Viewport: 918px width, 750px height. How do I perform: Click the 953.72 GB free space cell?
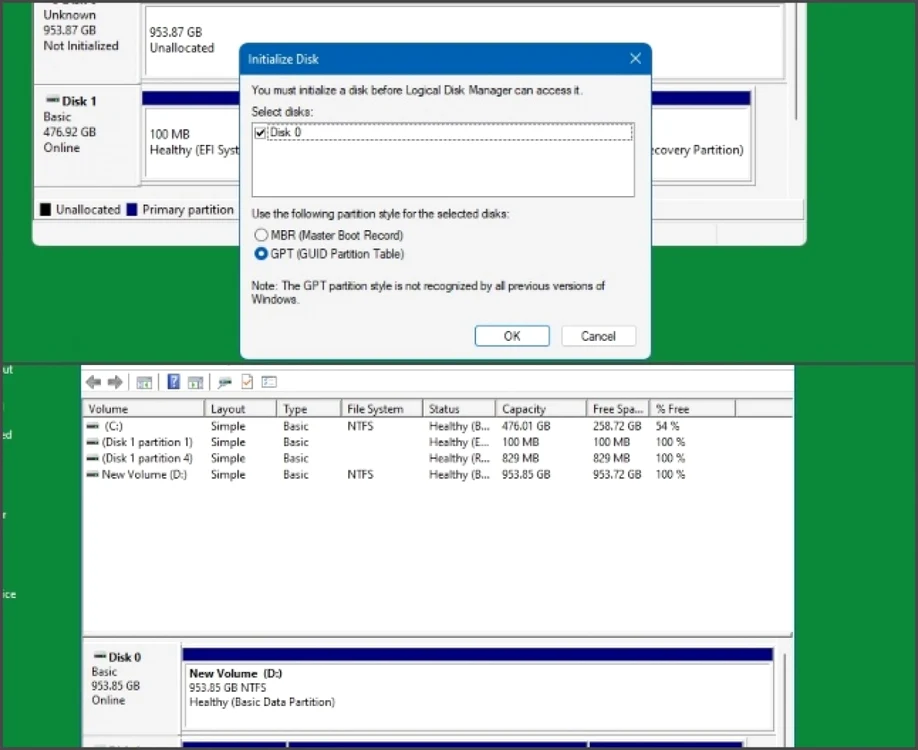tap(616, 475)
